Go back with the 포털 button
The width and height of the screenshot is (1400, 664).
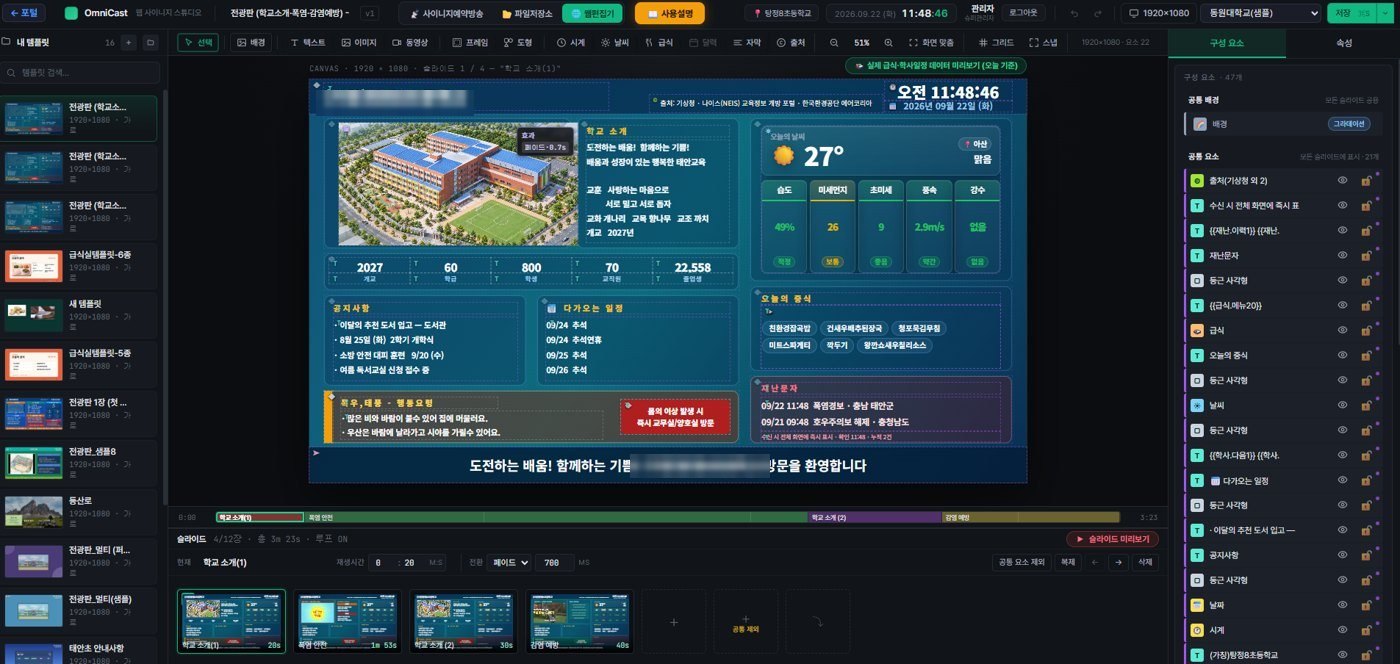pyautogui.click(x=23, y=13)
